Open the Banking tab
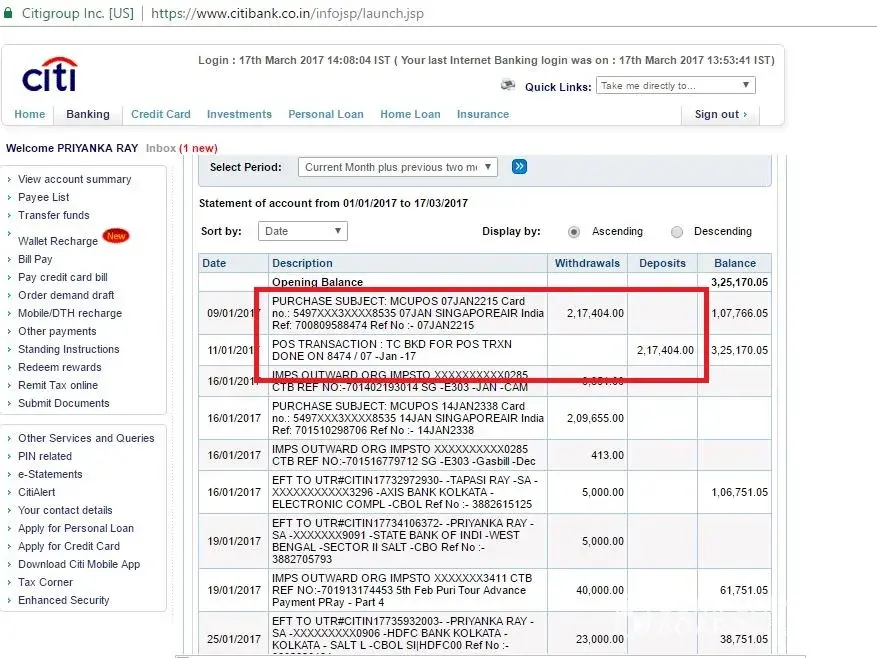877x658 pixels. click(88, 114)
